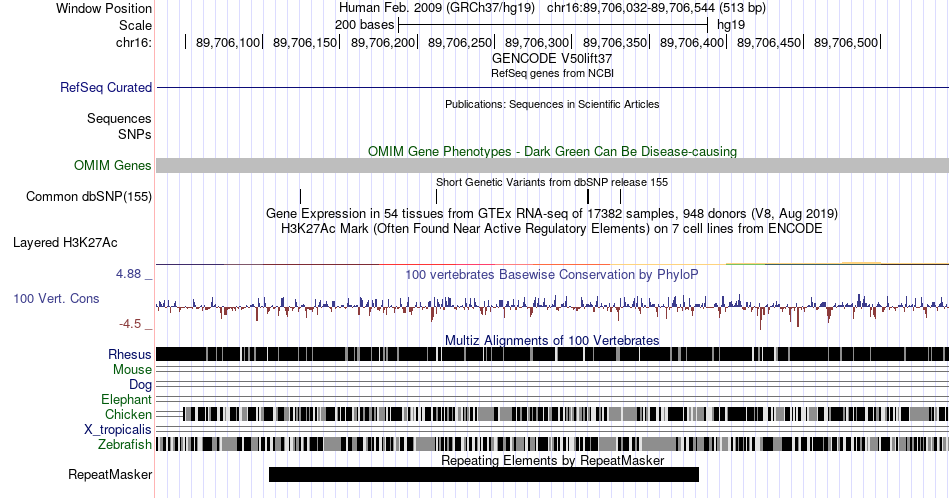The height and width of the screenshot is (498, 950).
Task: Select the Layered H3K27Ac track label
Action: click(x=65, y=242)
